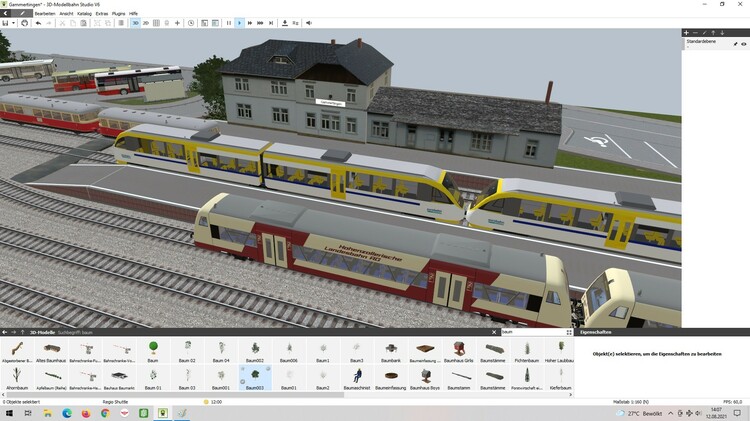
Task: Switch to the 3D view mode
Action: click(x=135, y=23)
